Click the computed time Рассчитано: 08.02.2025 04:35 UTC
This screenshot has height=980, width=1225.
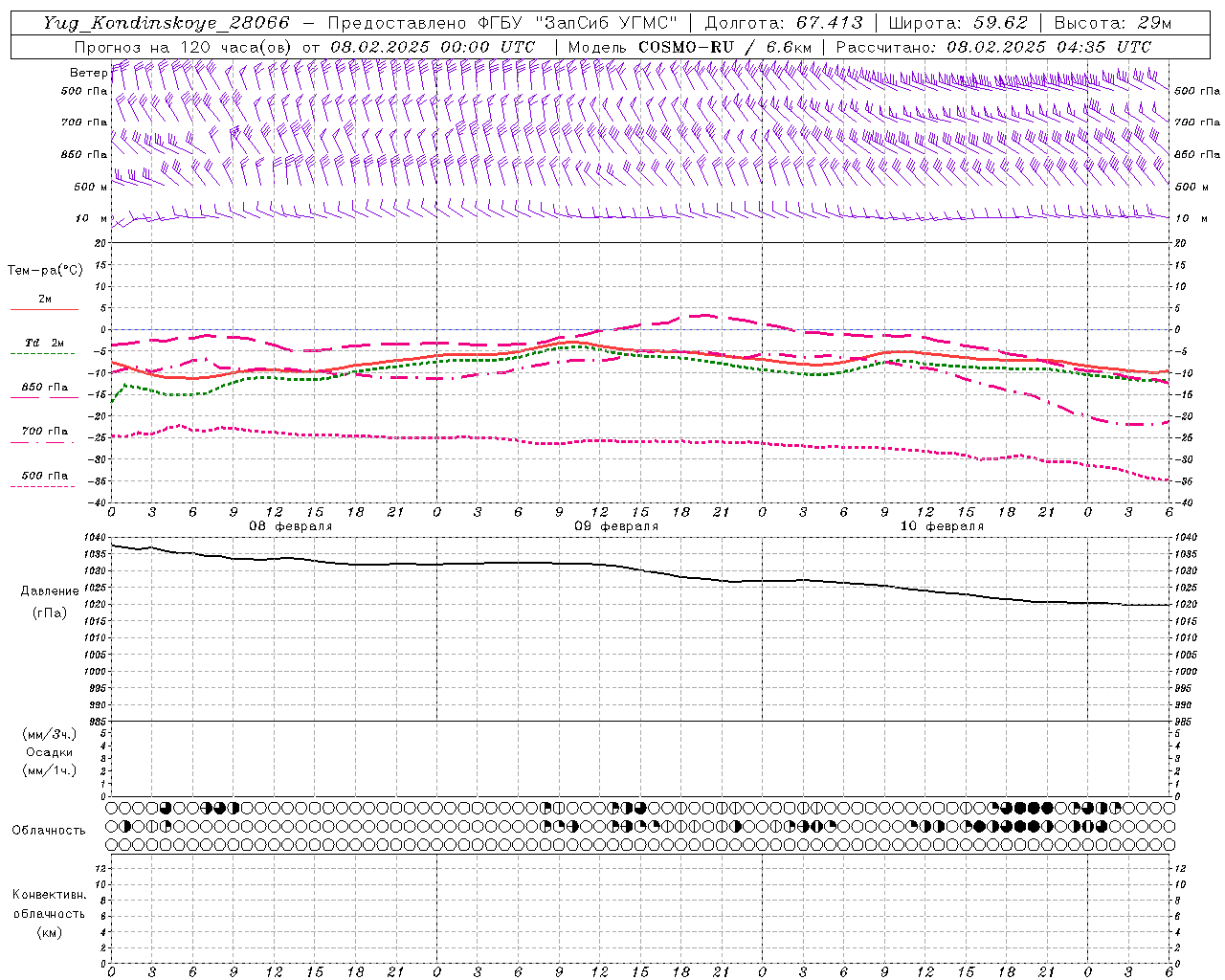pyautogui.click(x=993, y=47)
